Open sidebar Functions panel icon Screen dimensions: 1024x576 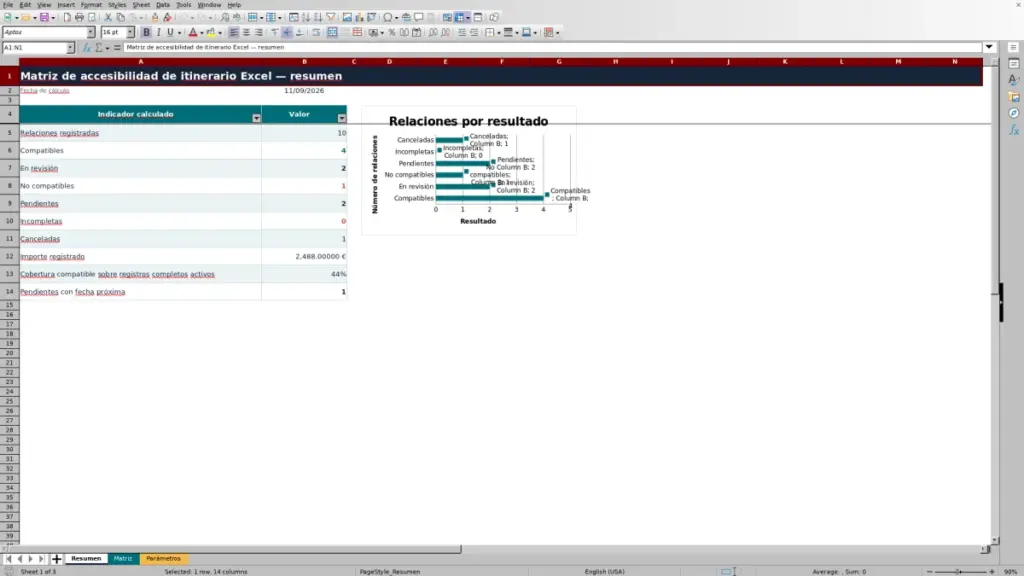coord(1014,130)
